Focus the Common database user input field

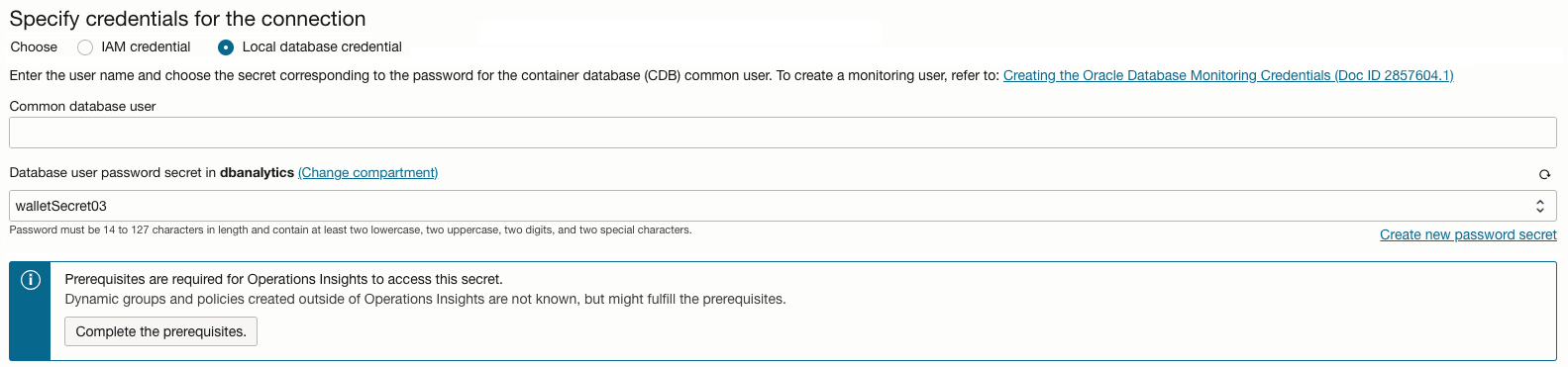pos(783,133)
